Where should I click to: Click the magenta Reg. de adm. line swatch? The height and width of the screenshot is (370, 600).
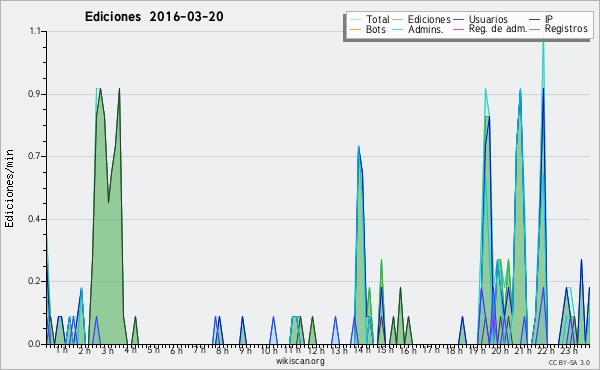pos(458,29)
